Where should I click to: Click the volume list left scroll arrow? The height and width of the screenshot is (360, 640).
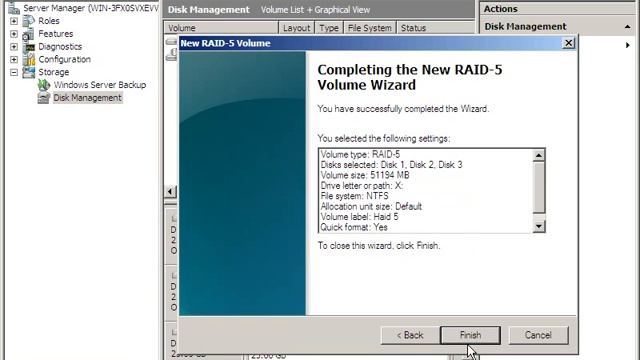(x=171, y=191)
